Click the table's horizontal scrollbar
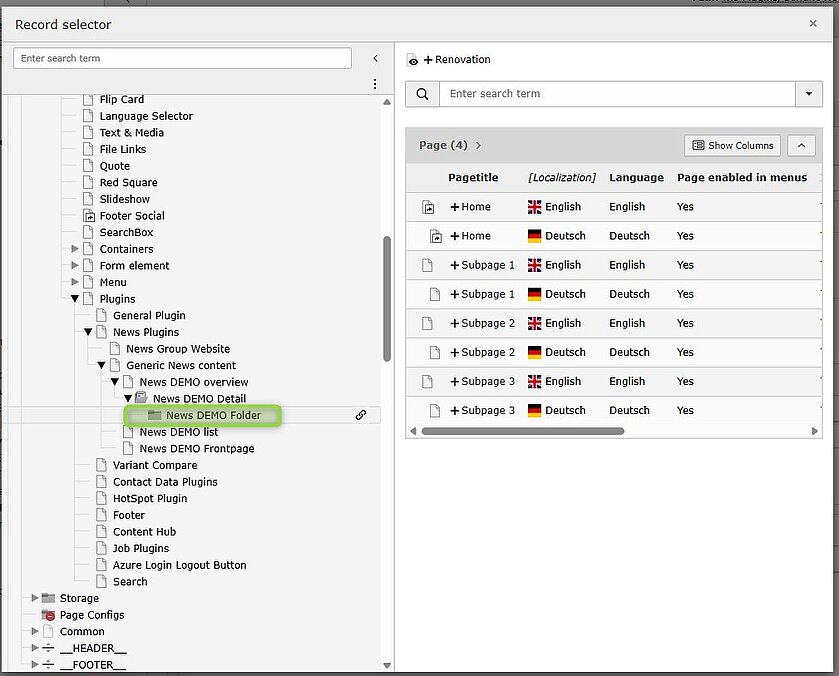 523,431
